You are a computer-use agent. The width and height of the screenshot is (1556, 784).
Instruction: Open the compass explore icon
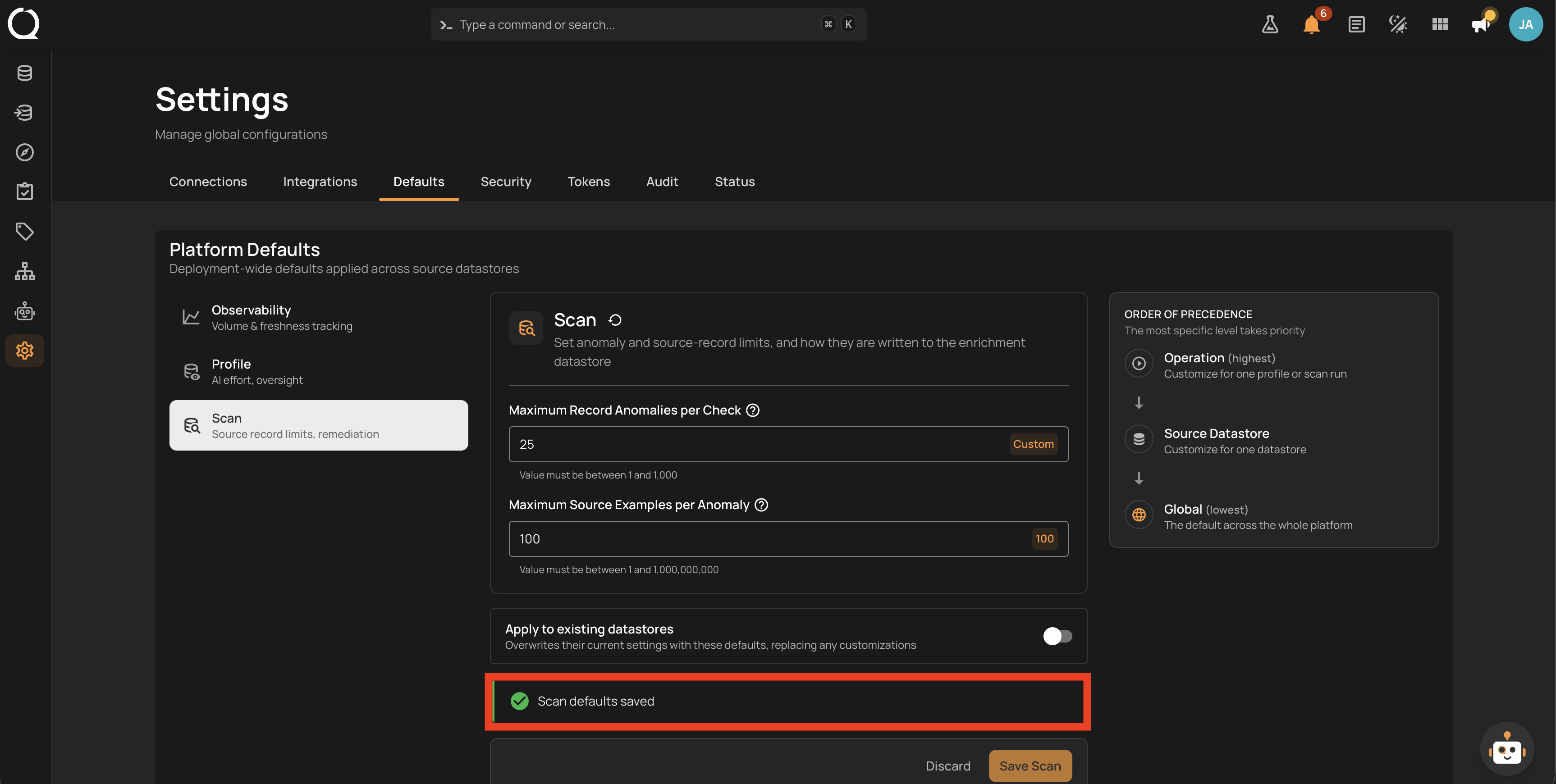tap(25, 152)
